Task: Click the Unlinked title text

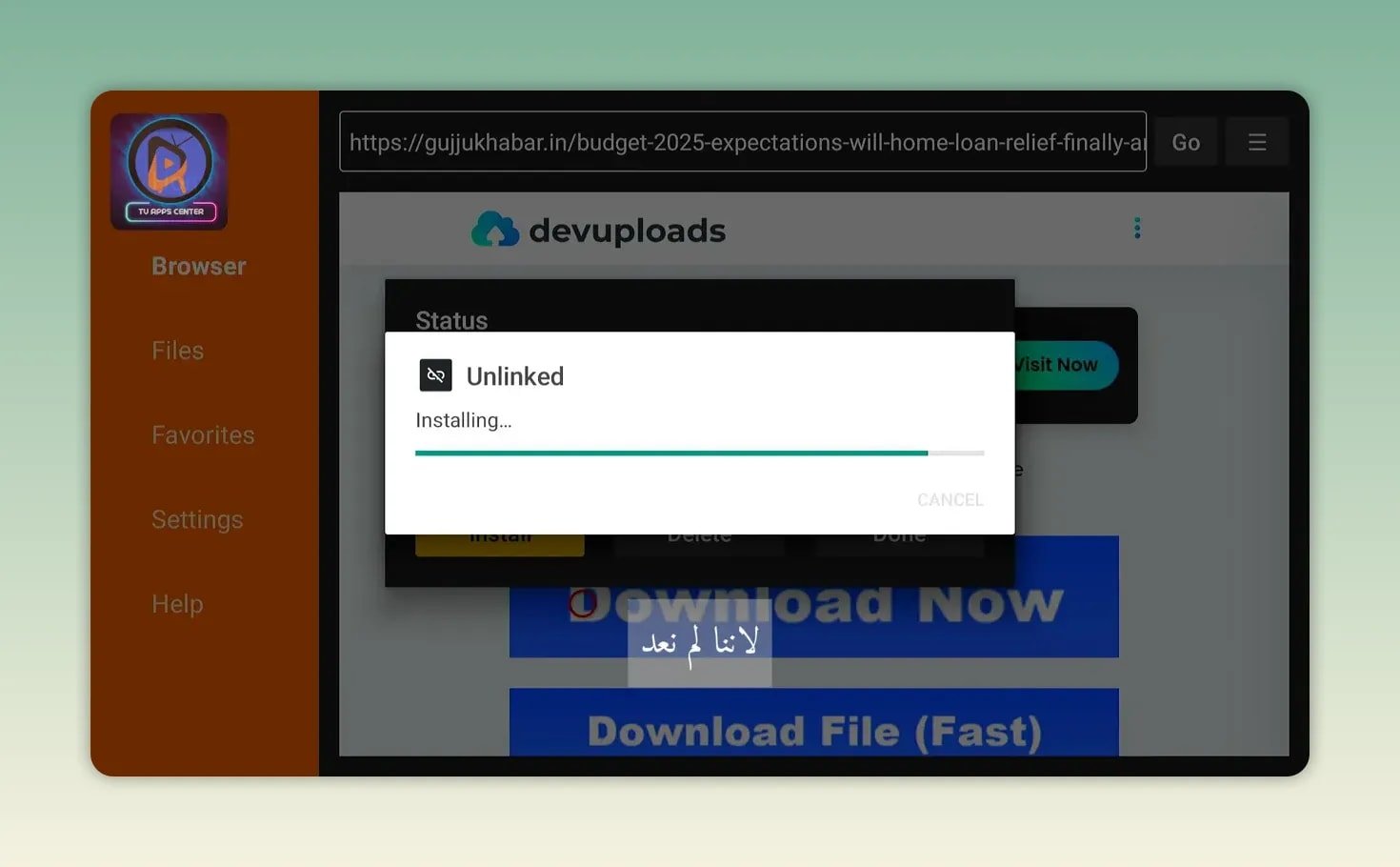Action: click(x=515, y=376)
